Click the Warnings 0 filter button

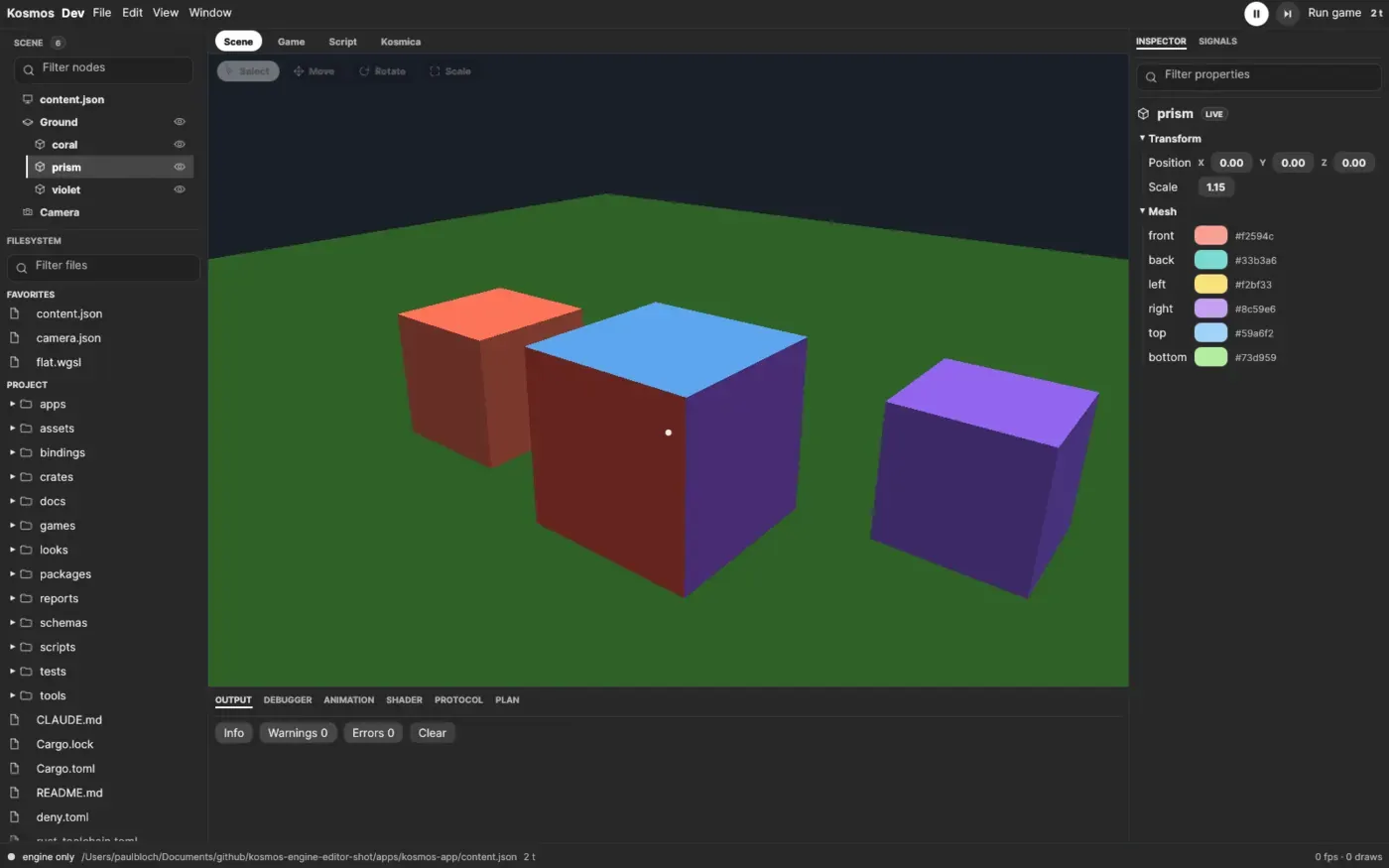coord(298,733)
